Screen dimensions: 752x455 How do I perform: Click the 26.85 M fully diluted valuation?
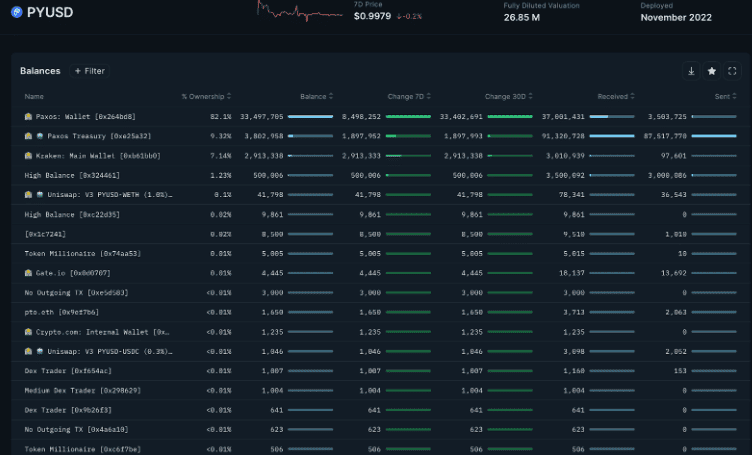(522, 18)
